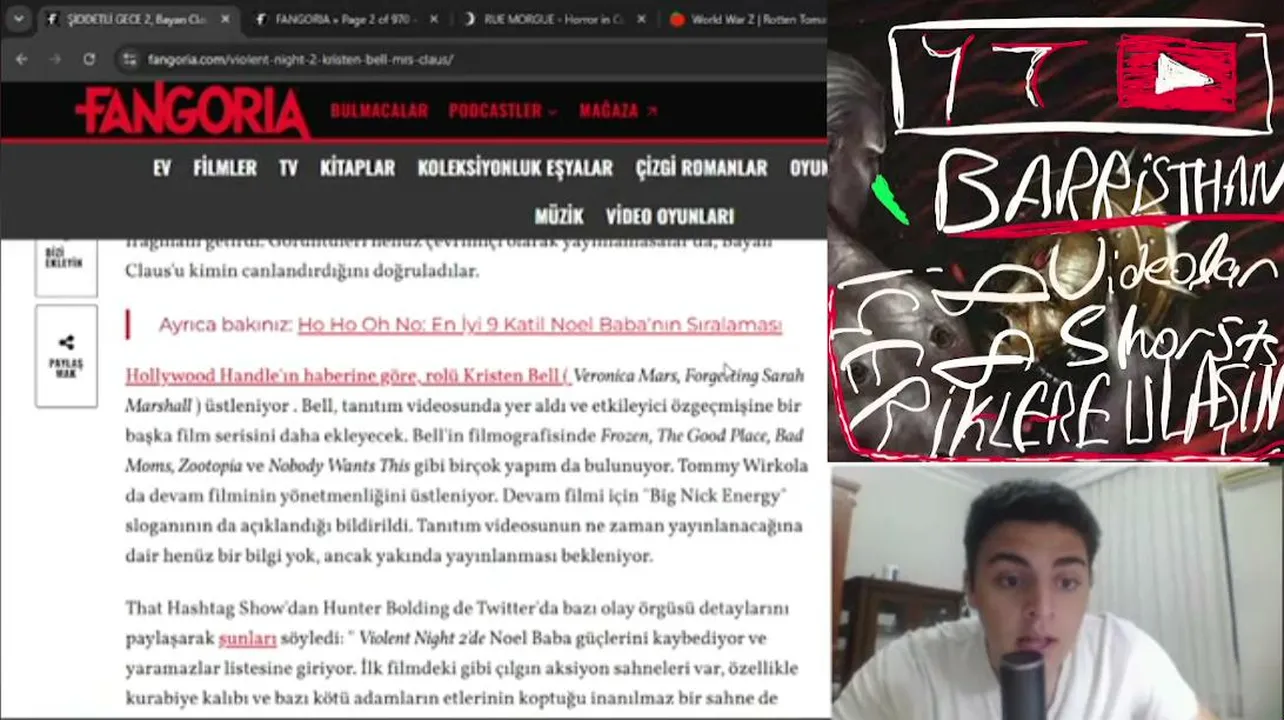Click the "Big Nick Energy" slogan text
This screenshot has height=720, width=1284.
pos(716,495)
